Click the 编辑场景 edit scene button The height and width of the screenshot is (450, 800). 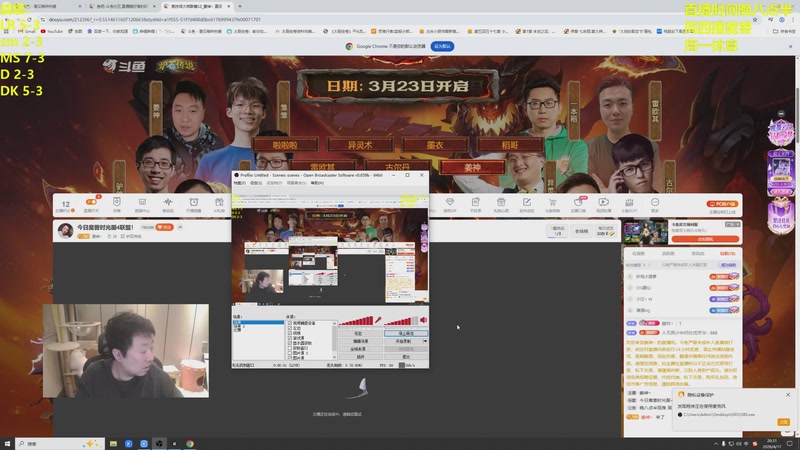click(361, 341)
